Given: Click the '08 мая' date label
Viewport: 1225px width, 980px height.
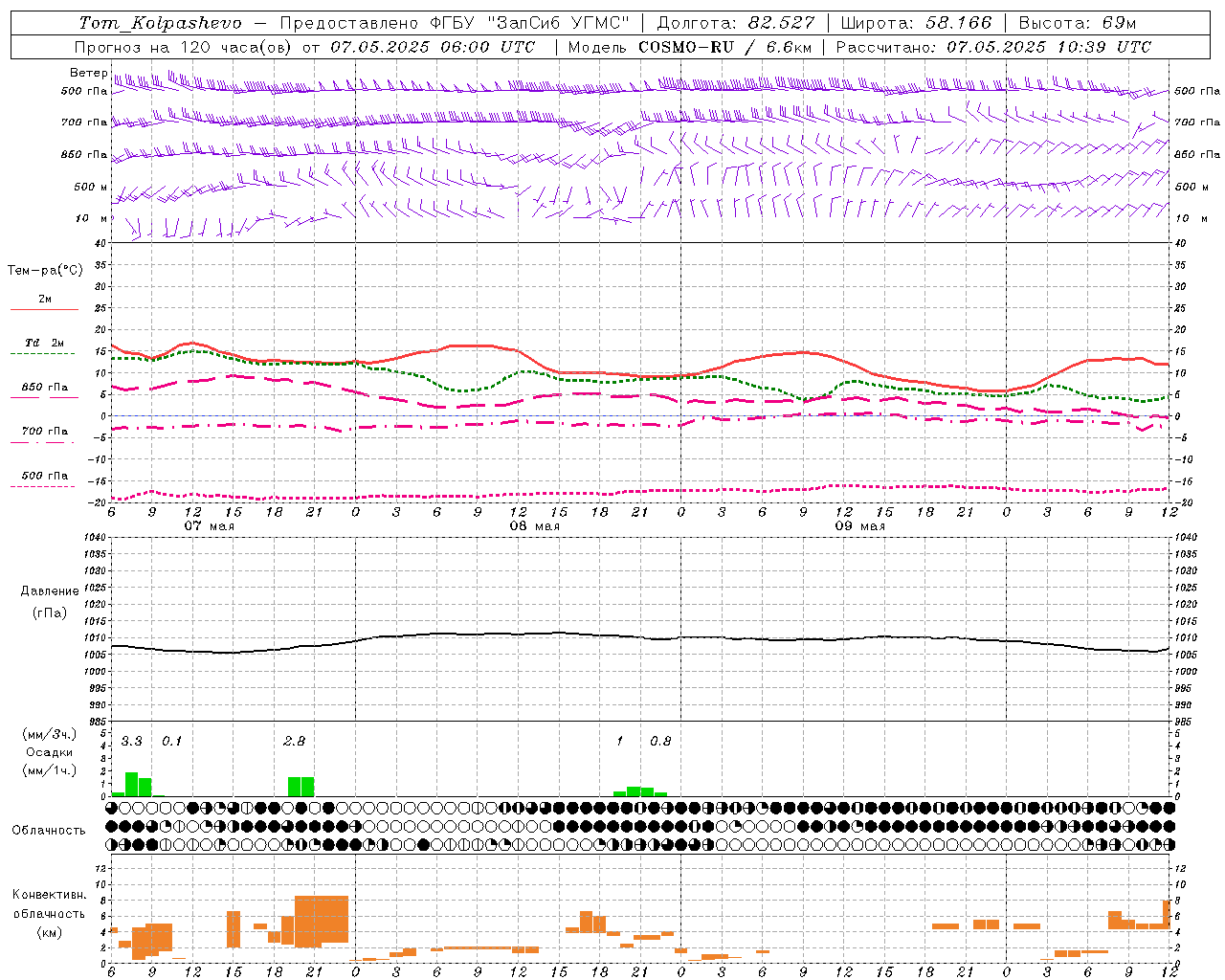Looking at the screenshot, I should pyautogui.click(x=535, y=526).
